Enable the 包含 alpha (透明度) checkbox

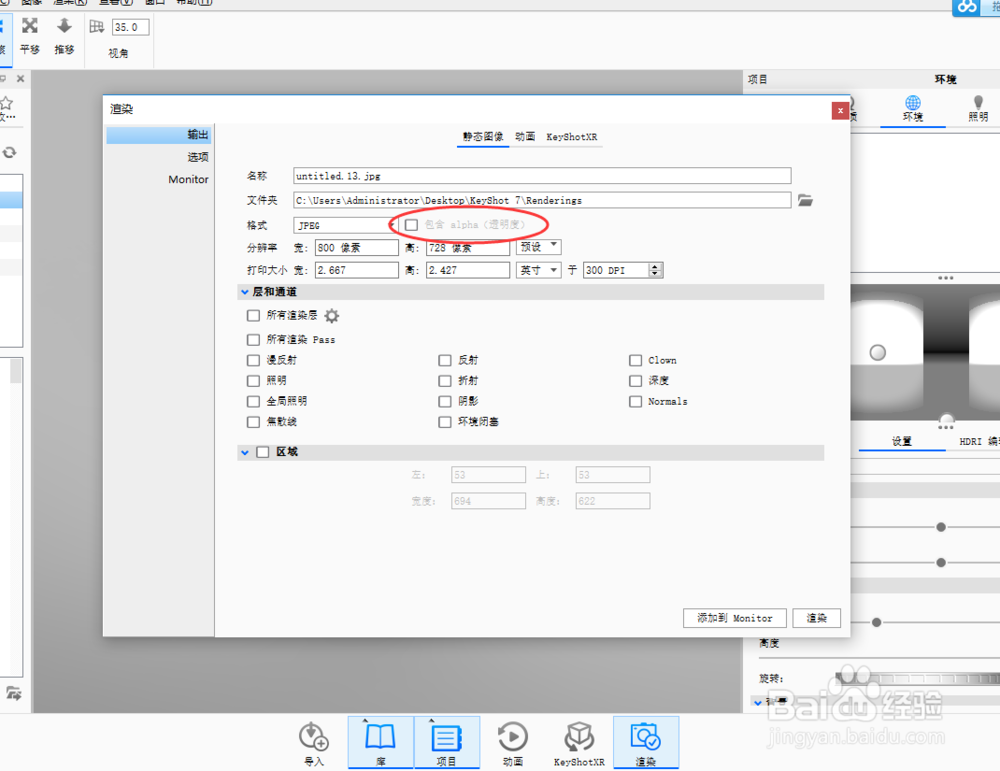click(x=411, y=224)
